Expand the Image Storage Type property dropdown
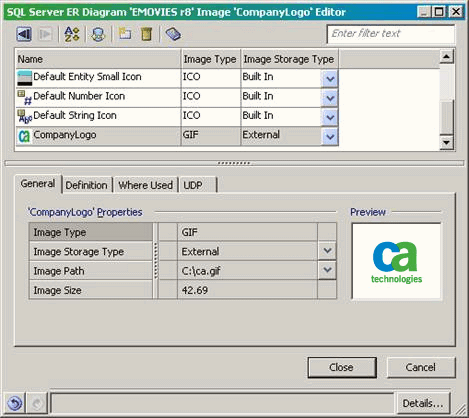This screenshot has width=469, height=418. click(x=327, y=251)
